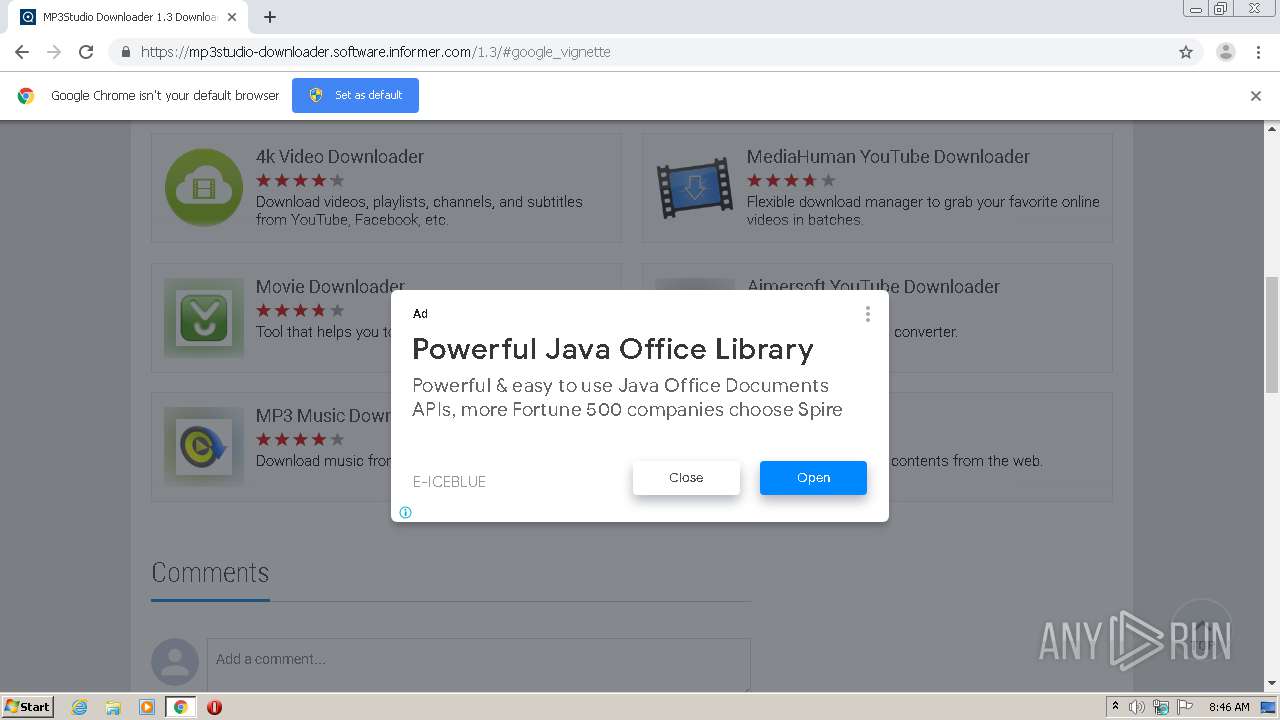1280x720 pixels.
Task: Open Chrome's three-dot menu
Action: coord(1258,52)
